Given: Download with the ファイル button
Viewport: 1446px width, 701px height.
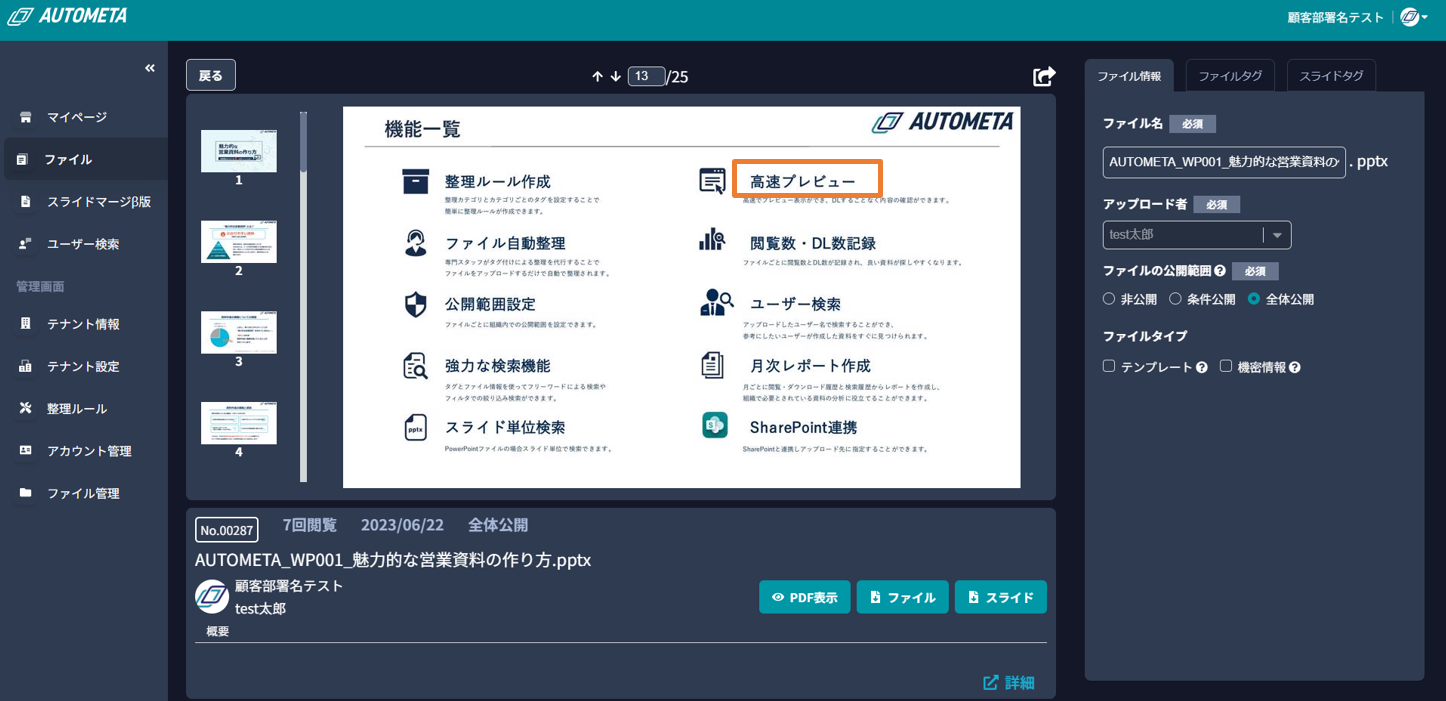Looking at the screenshot, I should coord(903,597).
